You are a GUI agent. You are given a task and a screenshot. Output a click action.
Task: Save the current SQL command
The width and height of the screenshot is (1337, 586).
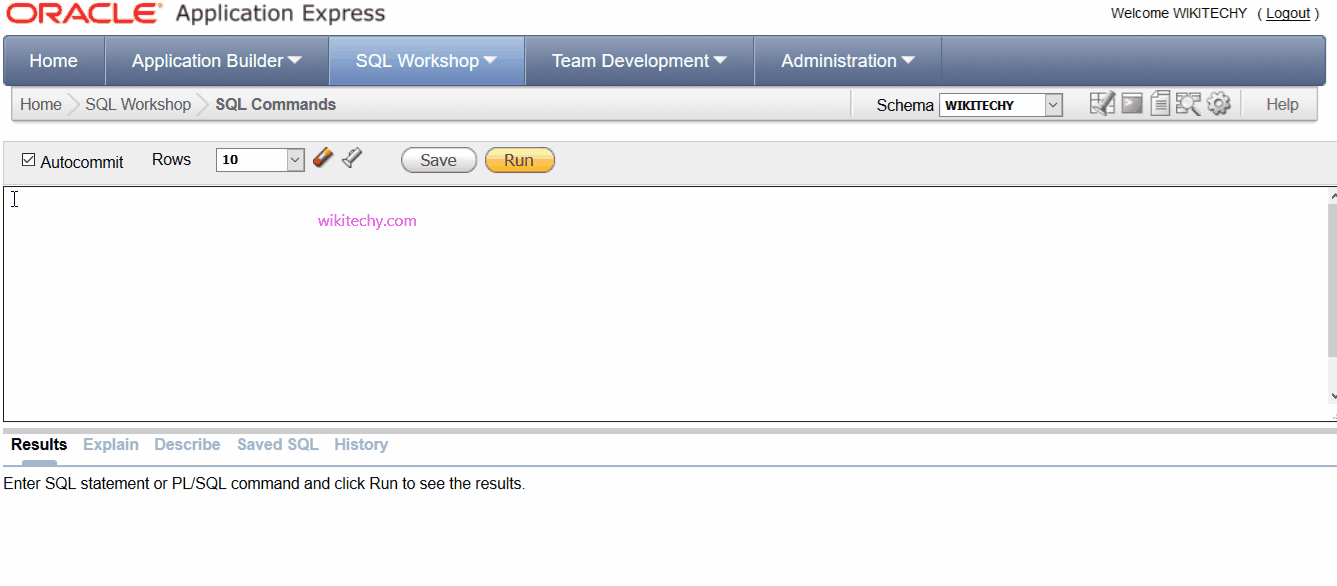coord(438,159)
